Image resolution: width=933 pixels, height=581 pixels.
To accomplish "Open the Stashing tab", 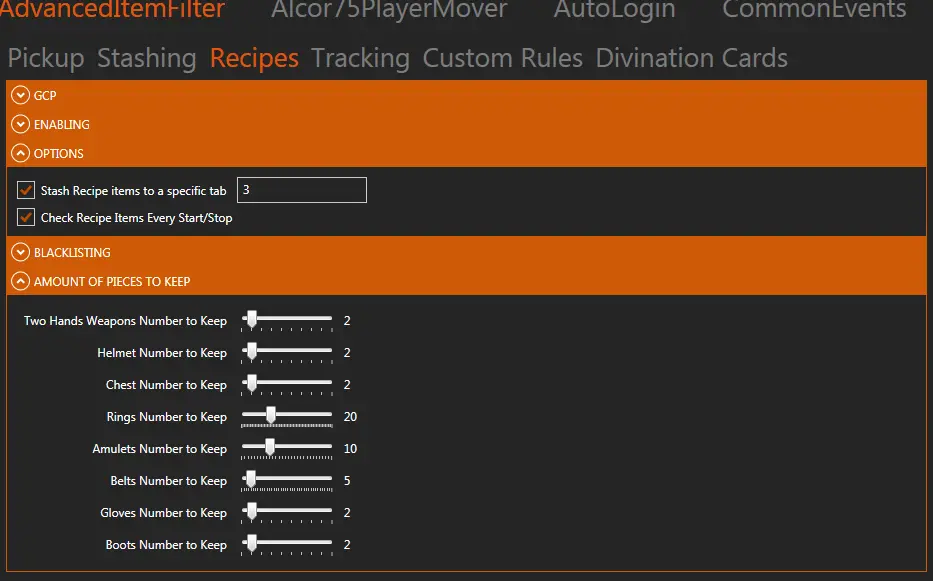I will tap(146, 58).
